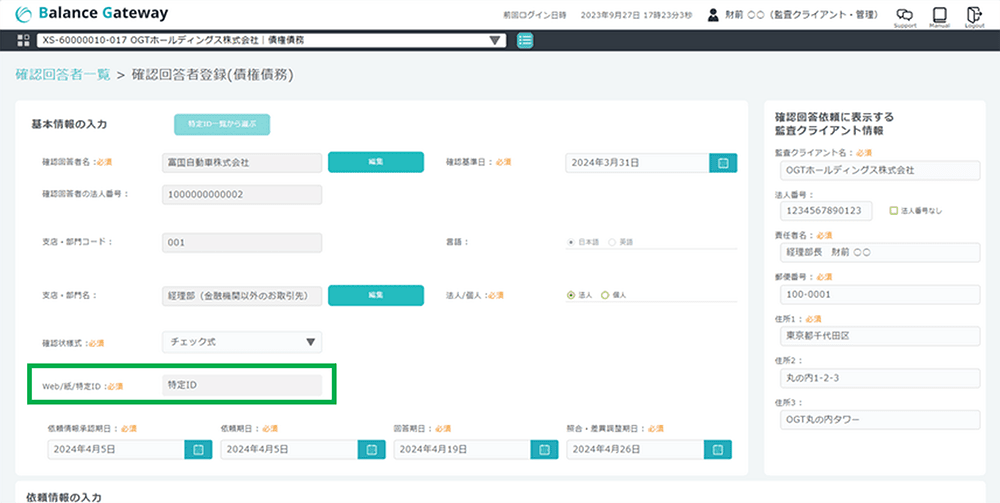Open calendar for 依頼情報承認期日

[x=197, y=450]
